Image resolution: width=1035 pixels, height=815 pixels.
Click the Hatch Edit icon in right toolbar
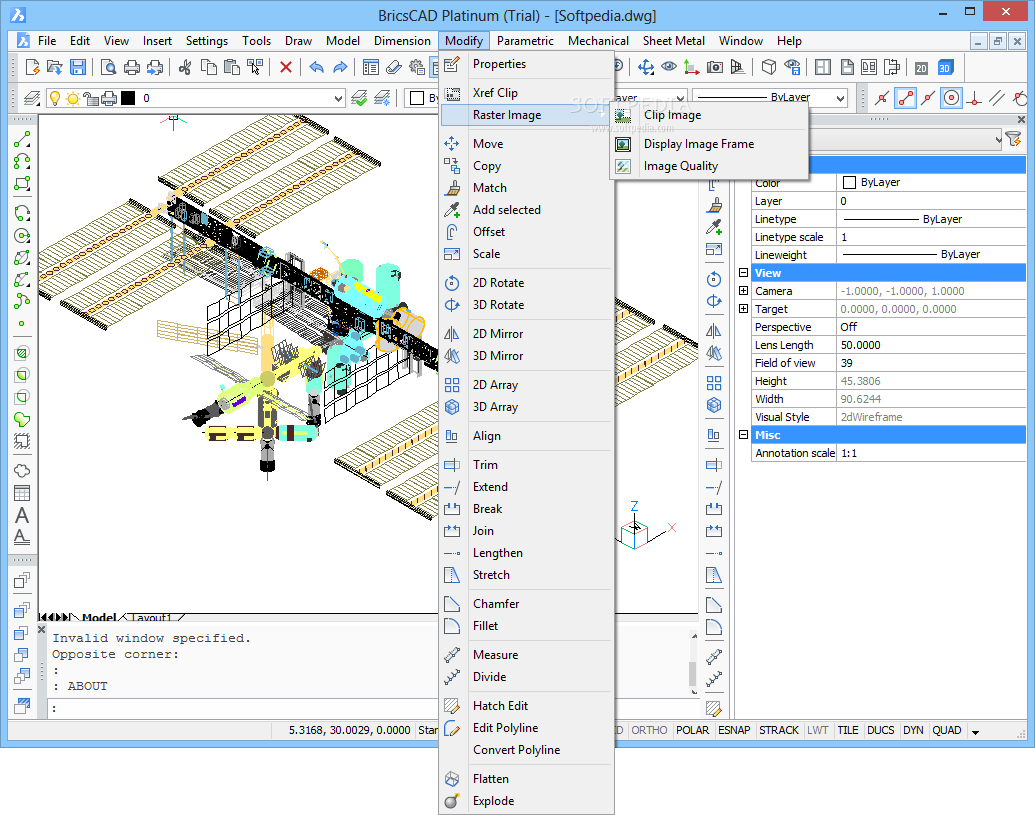pos(714,709)
